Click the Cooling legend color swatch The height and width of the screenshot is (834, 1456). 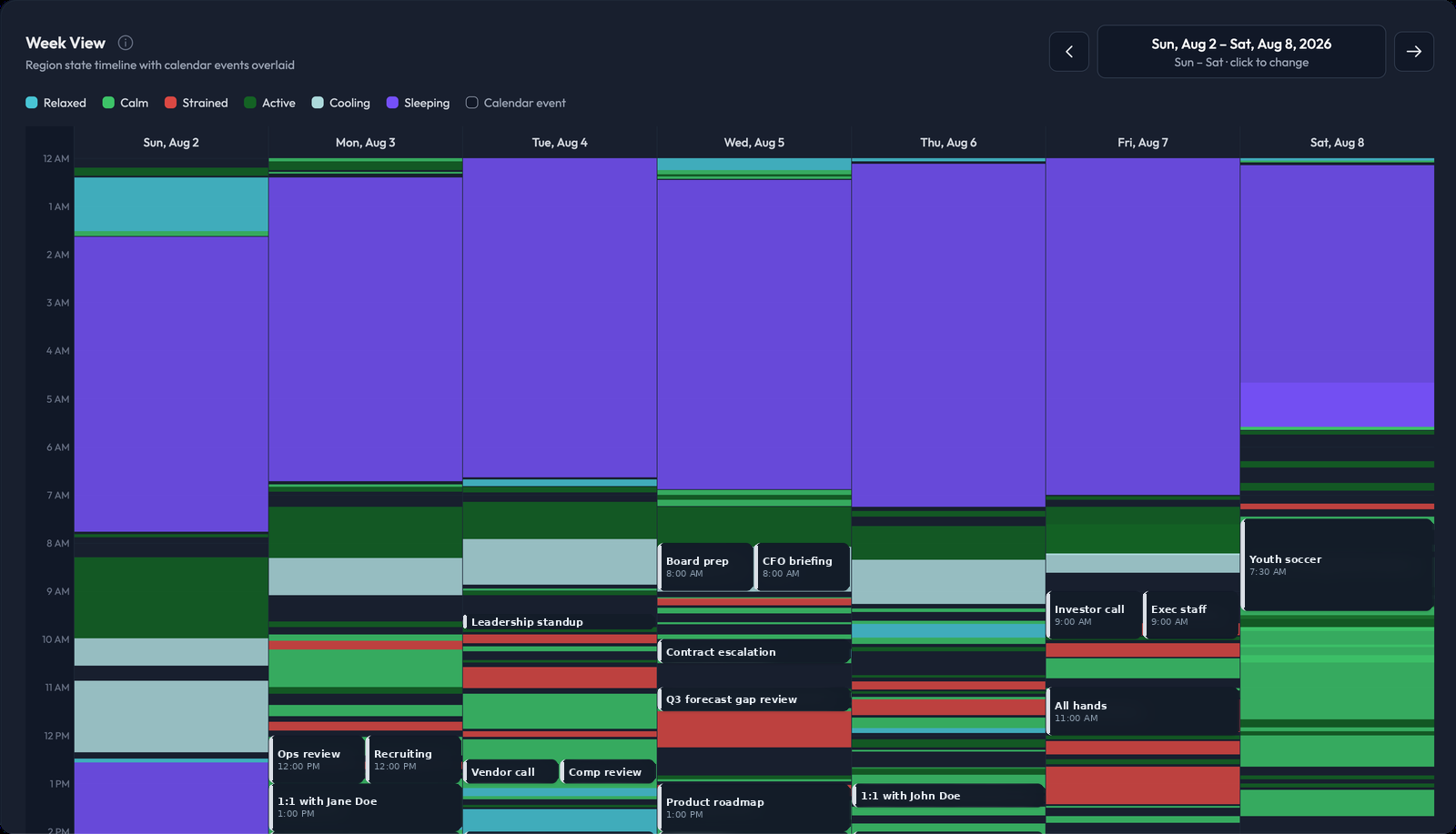pyautogui.click(x=318, y=103)
